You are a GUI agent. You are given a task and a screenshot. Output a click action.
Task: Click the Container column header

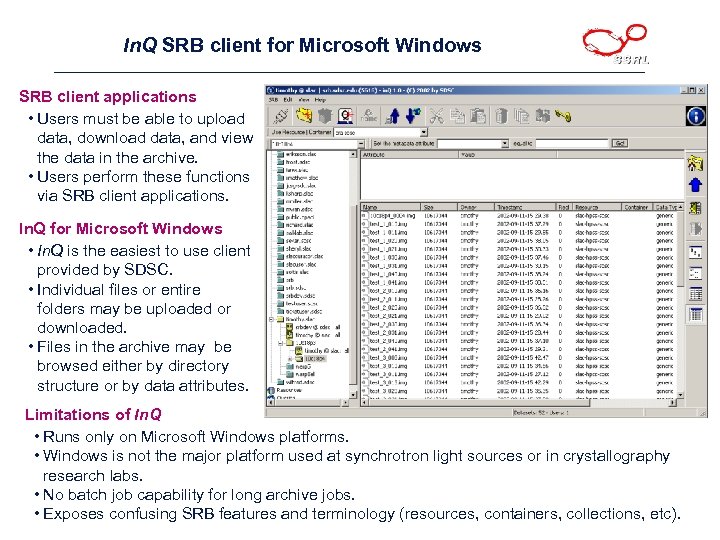(x=638, y=207)
